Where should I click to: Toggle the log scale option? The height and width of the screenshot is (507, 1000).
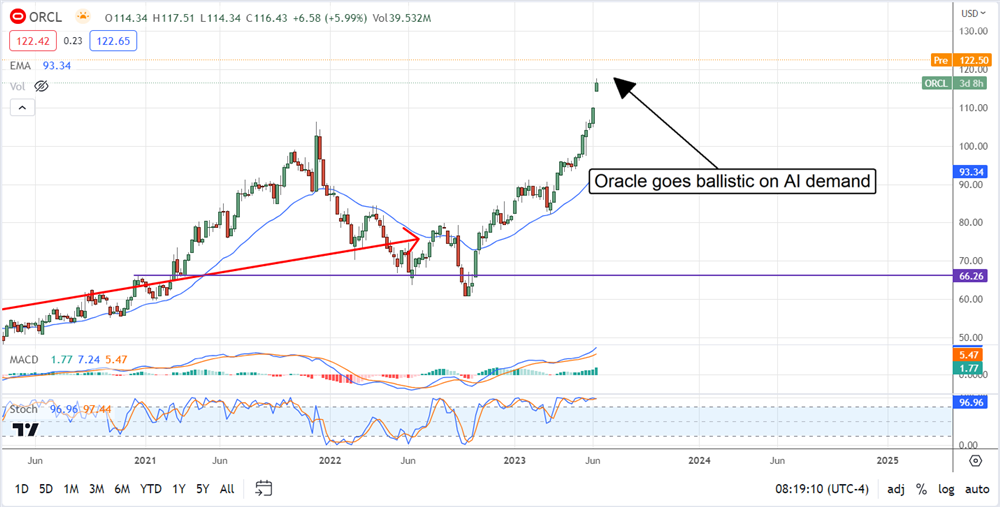[x=944, y=489]
